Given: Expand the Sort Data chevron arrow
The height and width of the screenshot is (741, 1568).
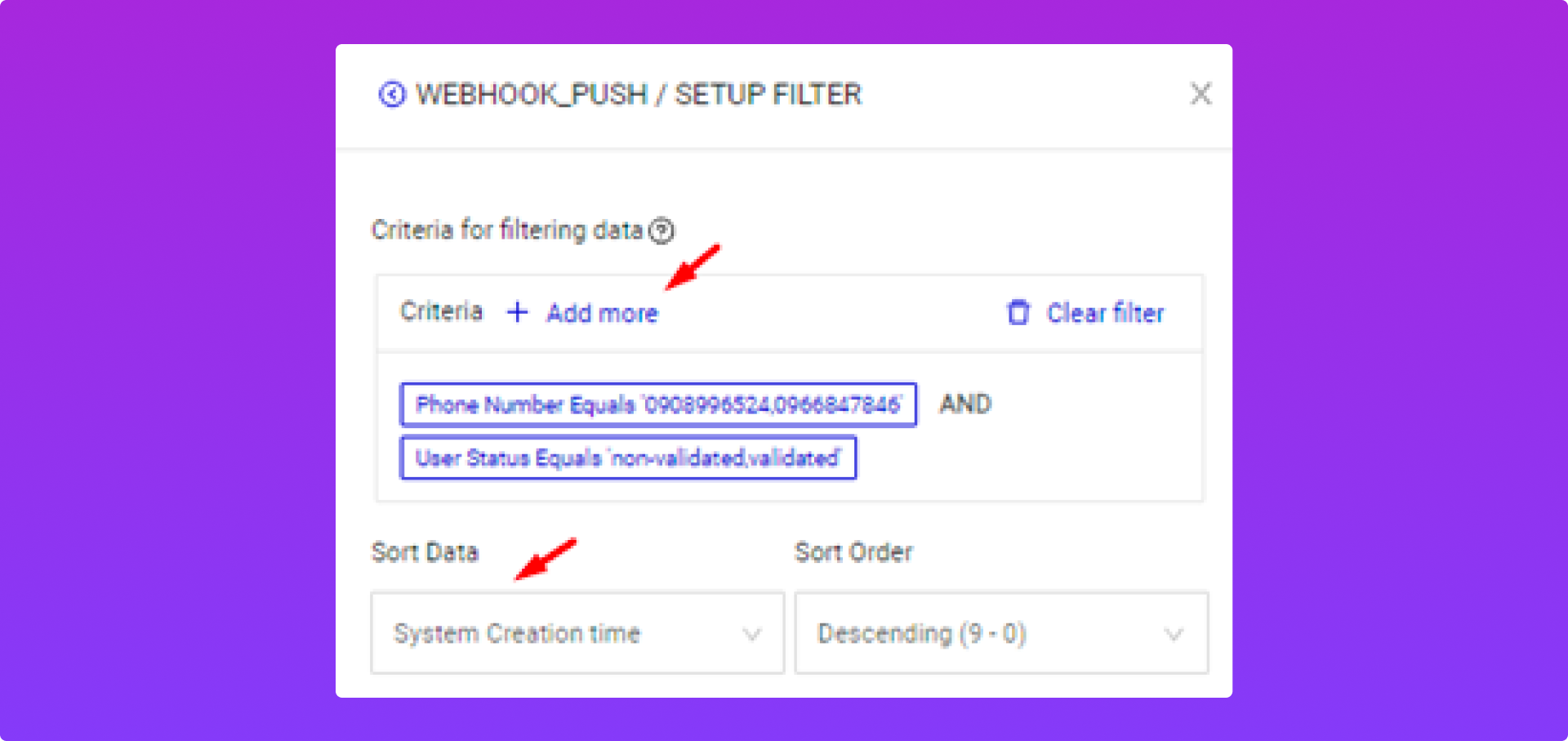Looking at the screenshot, I should tap(752, 634).
